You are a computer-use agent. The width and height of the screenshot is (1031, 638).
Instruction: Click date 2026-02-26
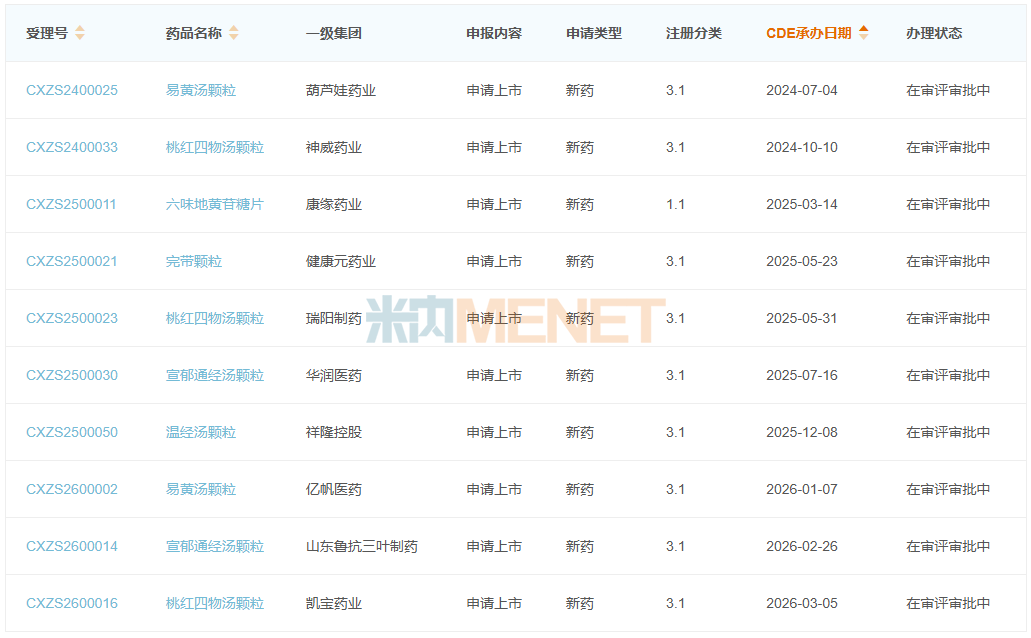802,547
